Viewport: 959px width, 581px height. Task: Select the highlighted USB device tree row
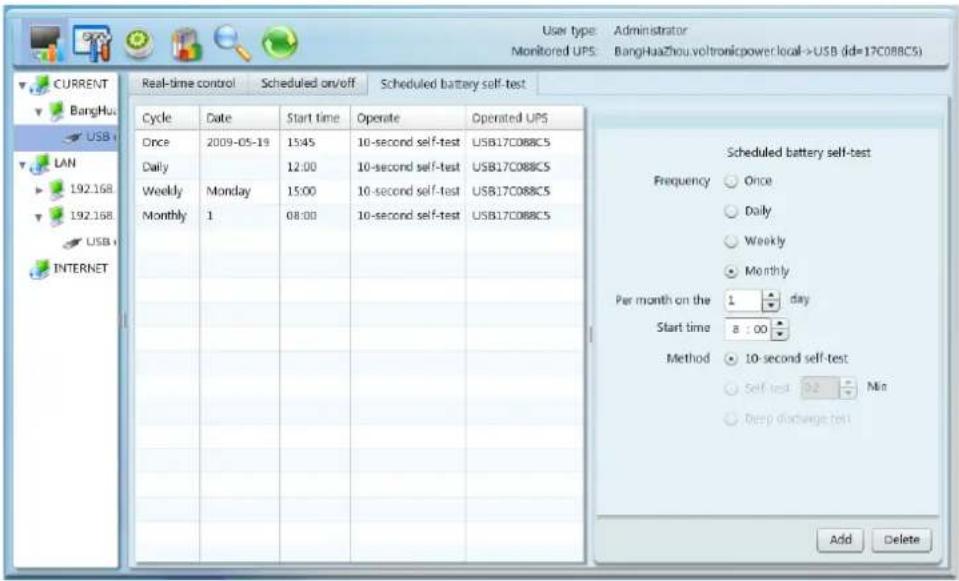pyautogui.click(x=66, y=137)
